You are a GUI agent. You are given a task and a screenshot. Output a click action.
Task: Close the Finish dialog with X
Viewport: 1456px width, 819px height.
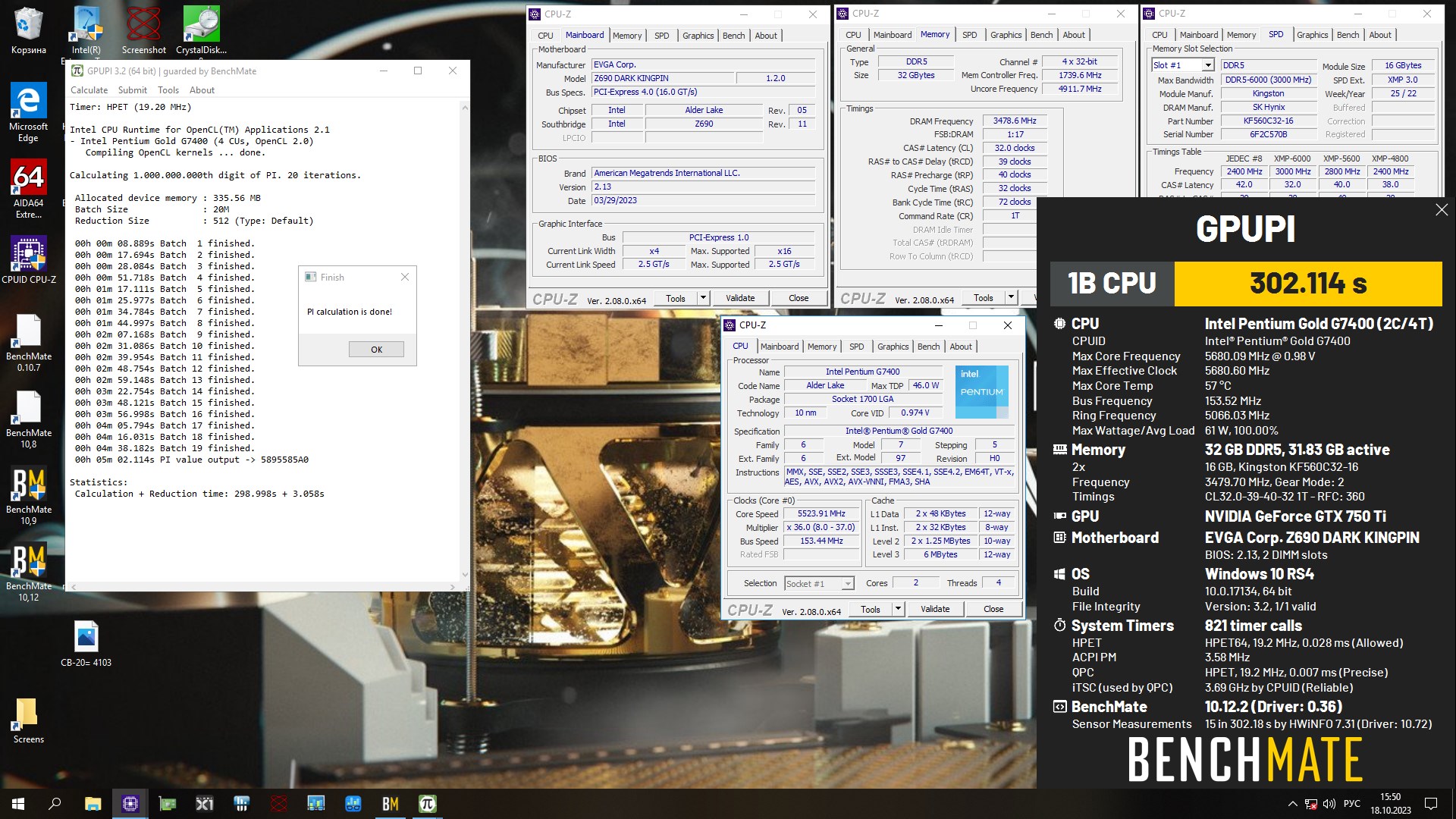click(x=405, y=277)
